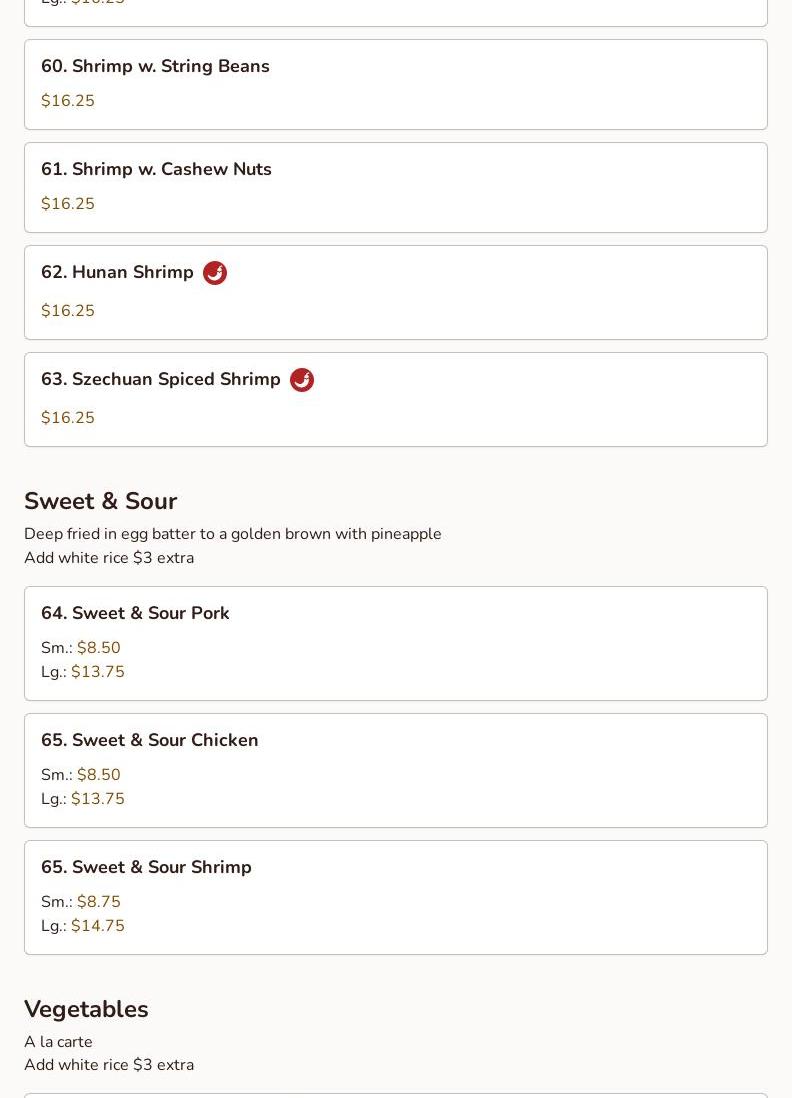This screenshot has height=1098, width=792.
Task: Click the Sweet & Sour section heading
Action: 100,501
